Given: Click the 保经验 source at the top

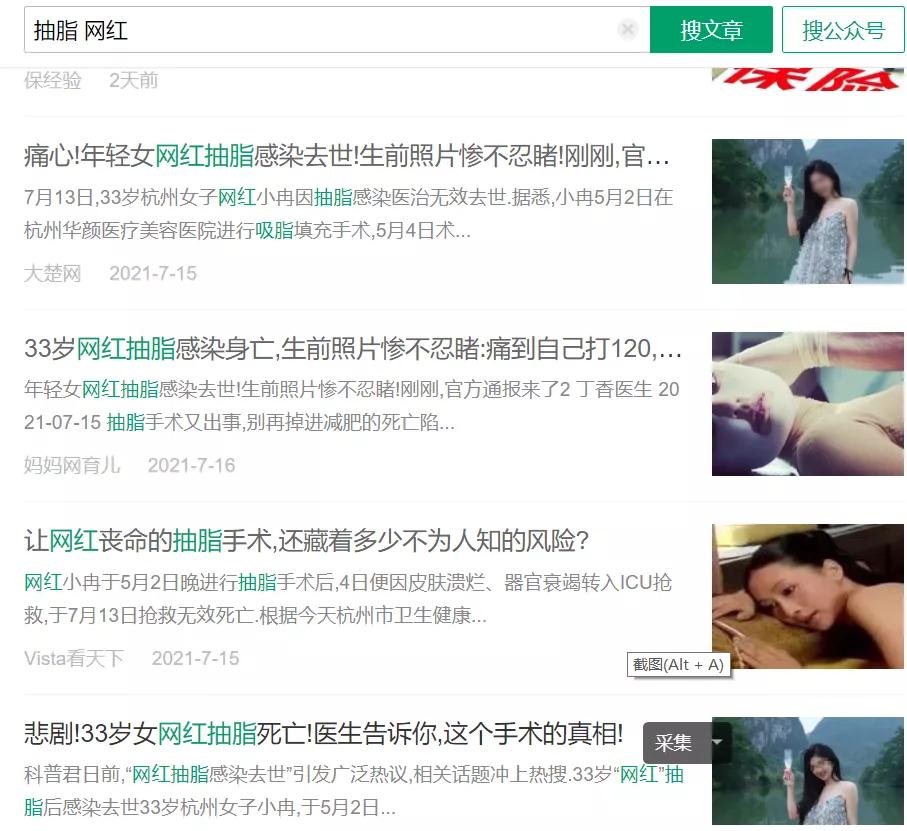Looking at the screenshot, I should 45,81.
